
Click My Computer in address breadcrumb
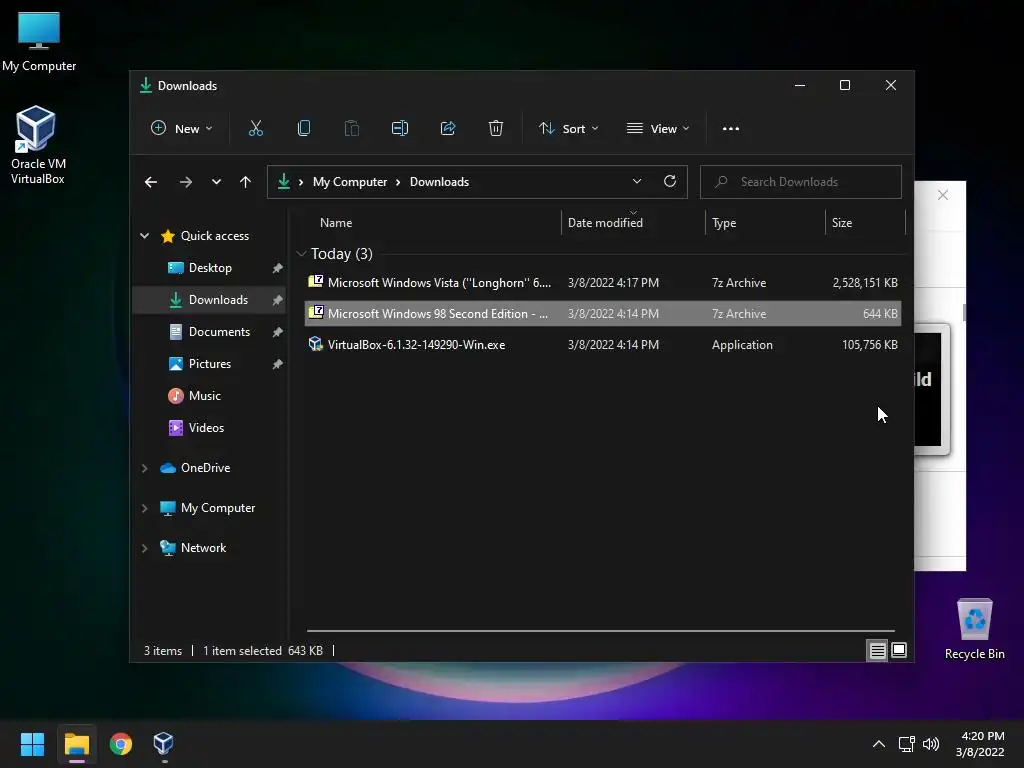point(349,182)
